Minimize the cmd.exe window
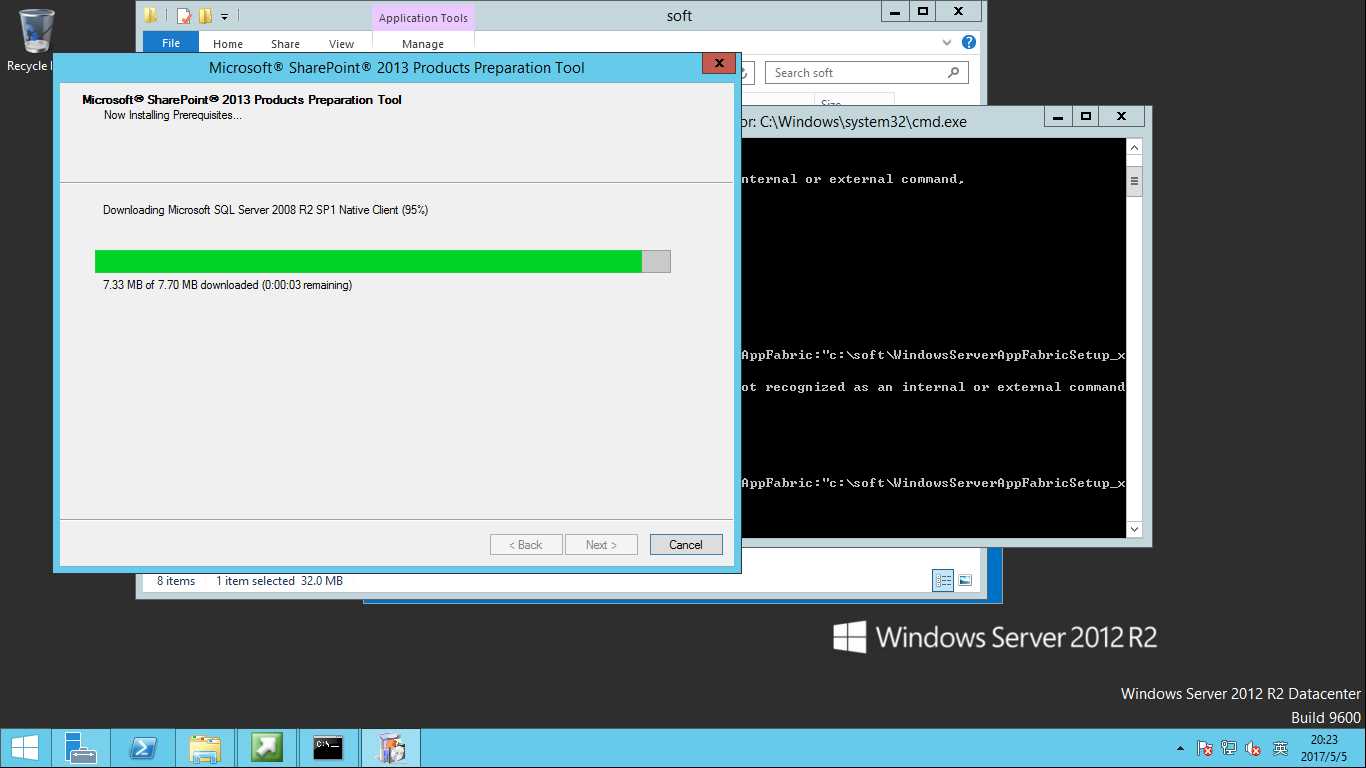The image size is (1366, 768). [1058, 117]
